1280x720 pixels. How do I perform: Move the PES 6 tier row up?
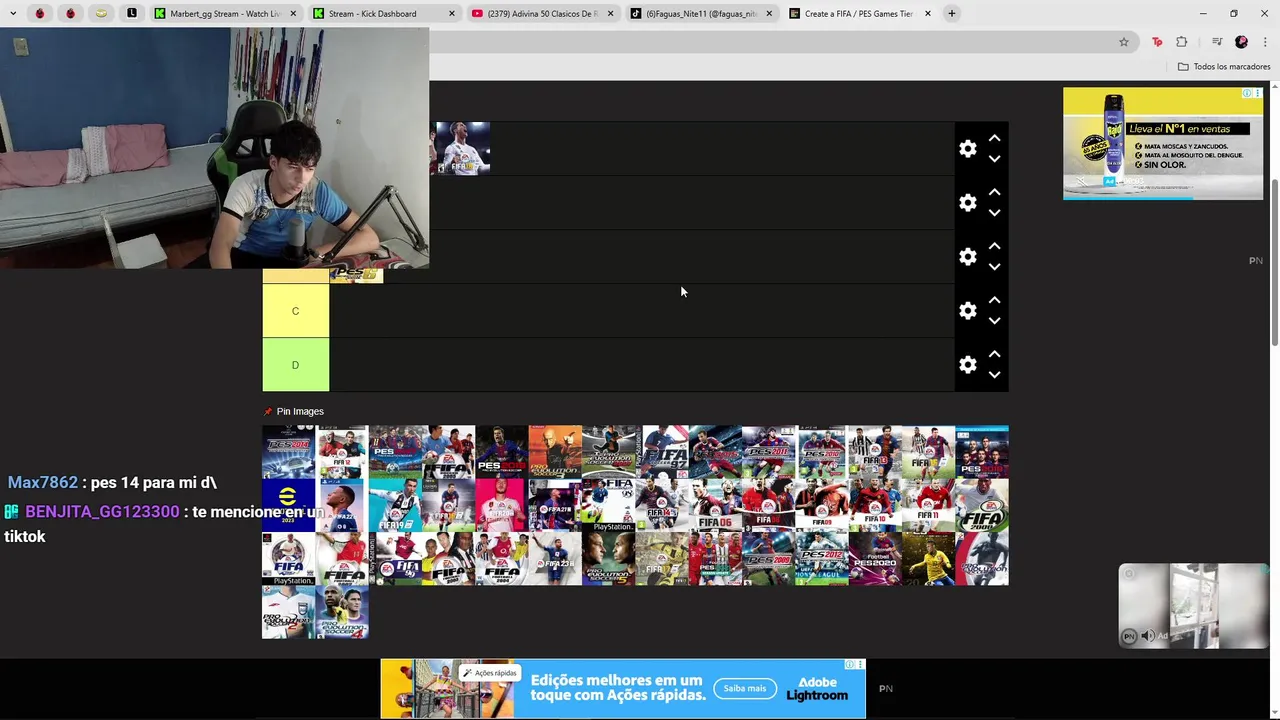point(994,246)
